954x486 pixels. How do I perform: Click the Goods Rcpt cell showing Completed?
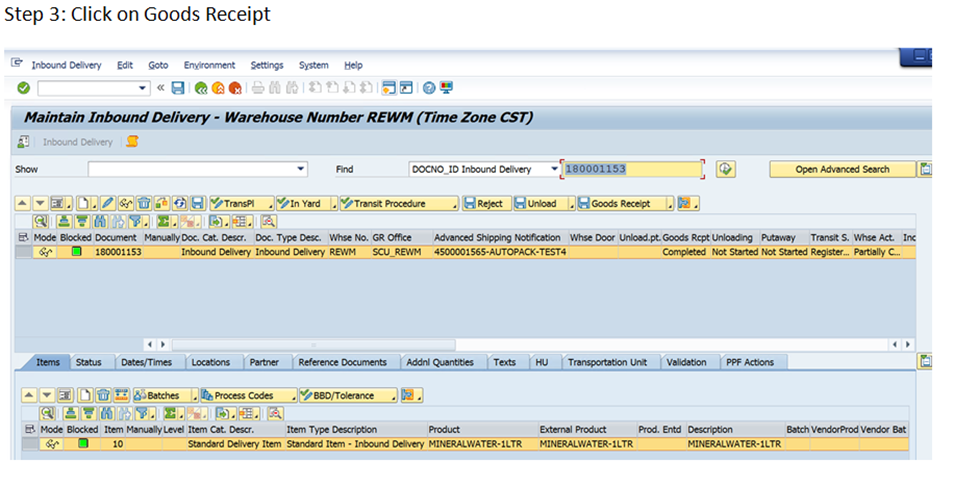(x=684, y=252)
